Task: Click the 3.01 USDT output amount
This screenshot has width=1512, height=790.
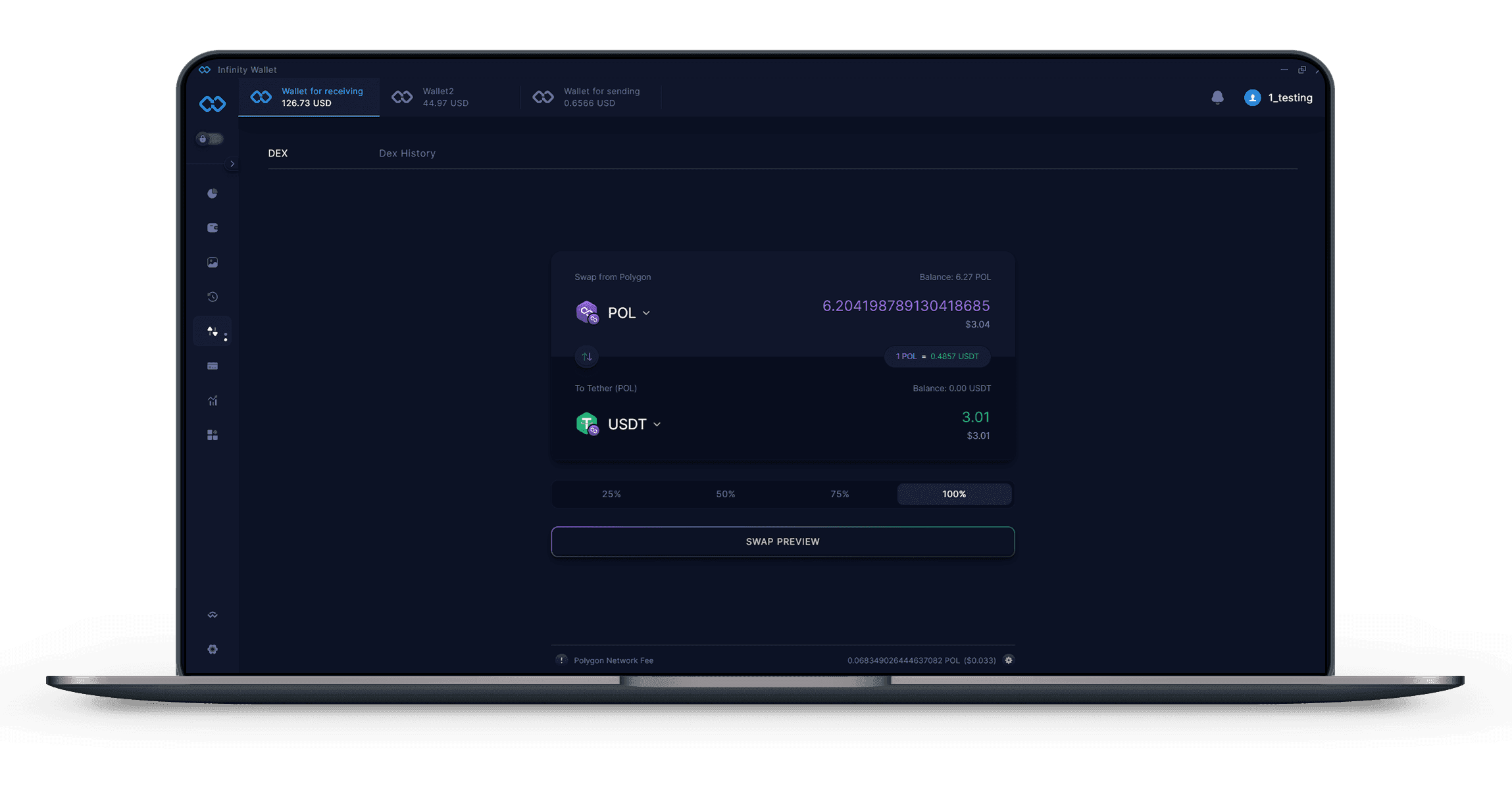Action: 976,417
